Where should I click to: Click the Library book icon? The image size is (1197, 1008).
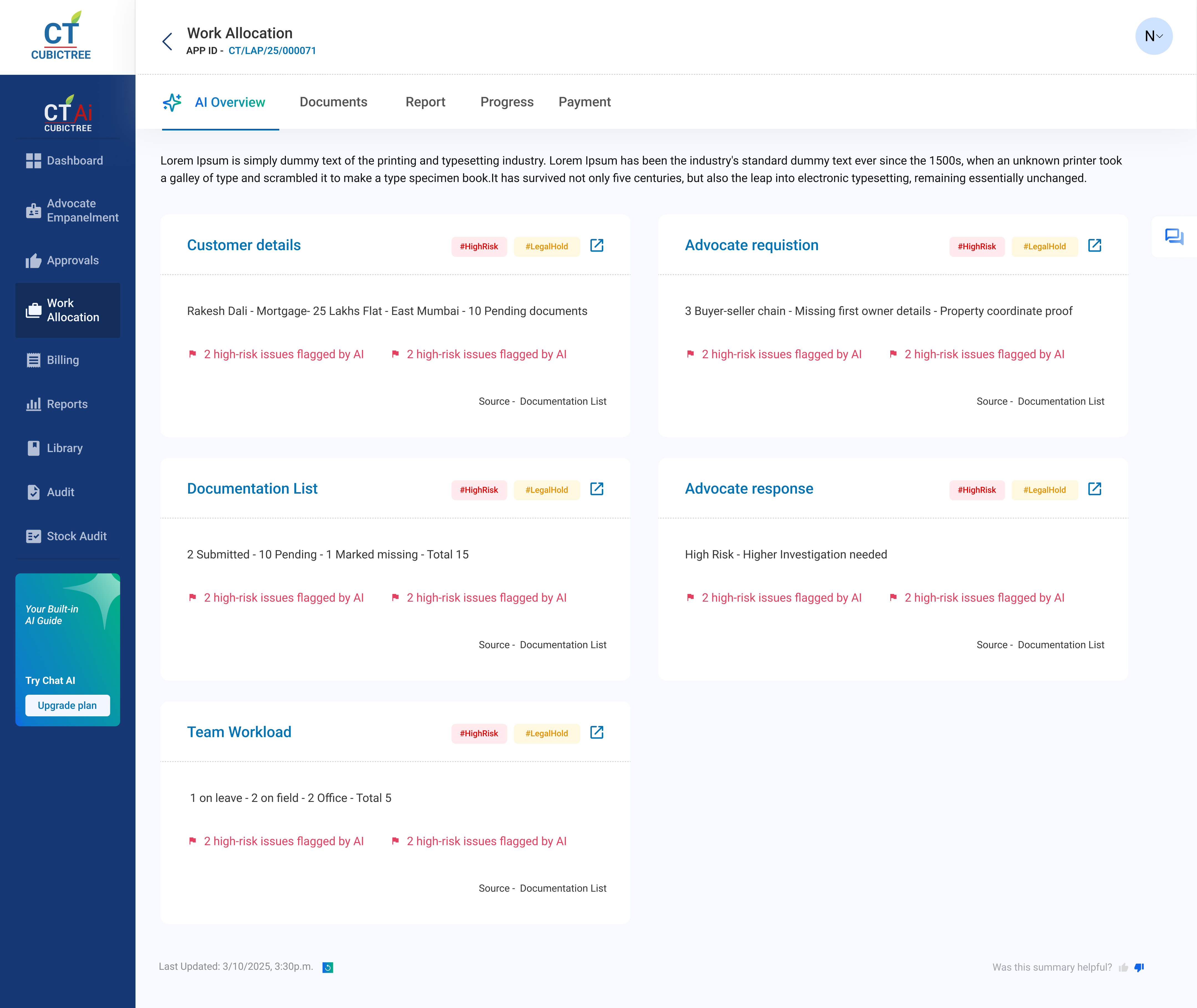34,448
